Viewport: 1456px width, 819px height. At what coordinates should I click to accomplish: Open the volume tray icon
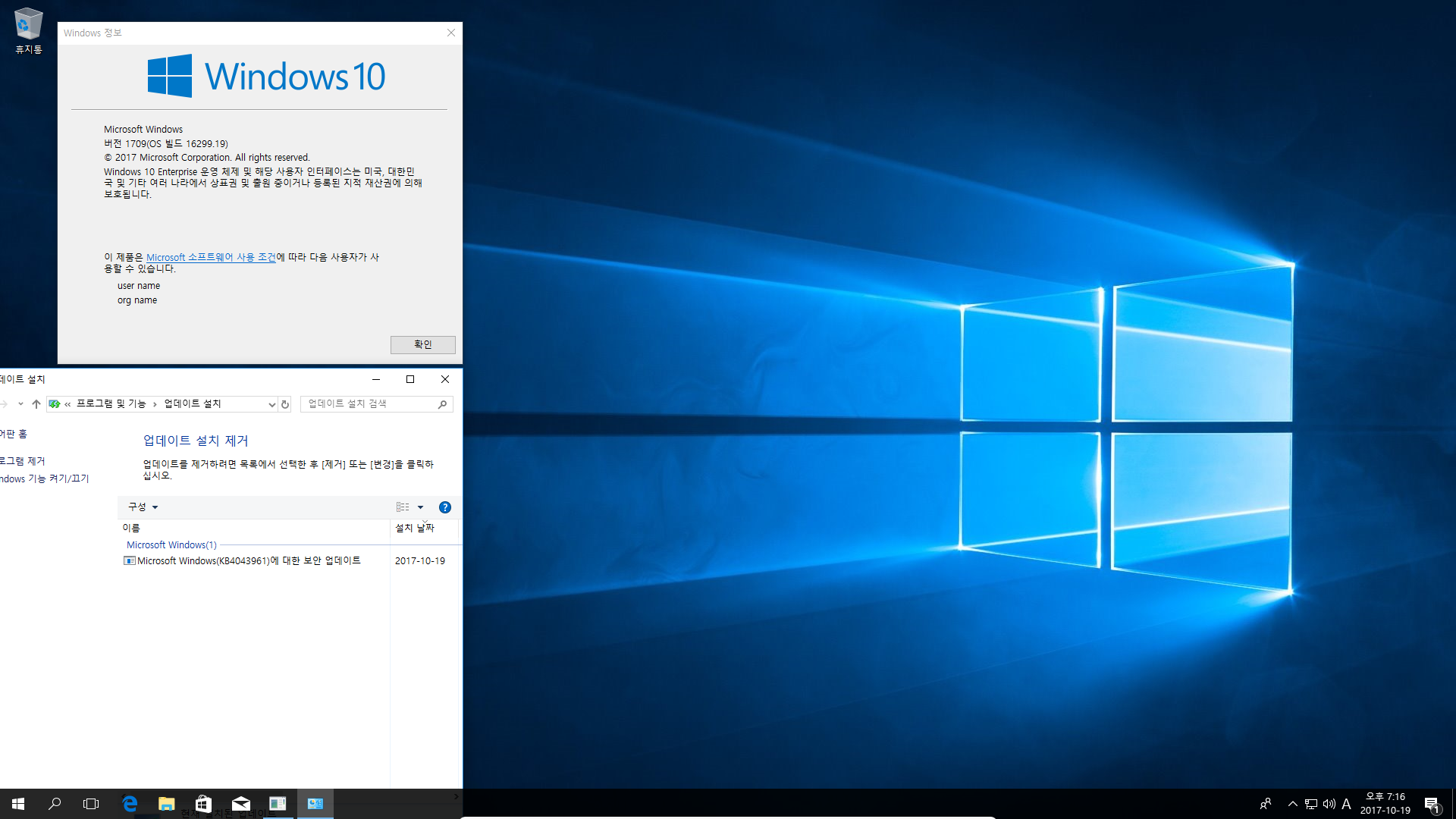(x=1329, y=804)
